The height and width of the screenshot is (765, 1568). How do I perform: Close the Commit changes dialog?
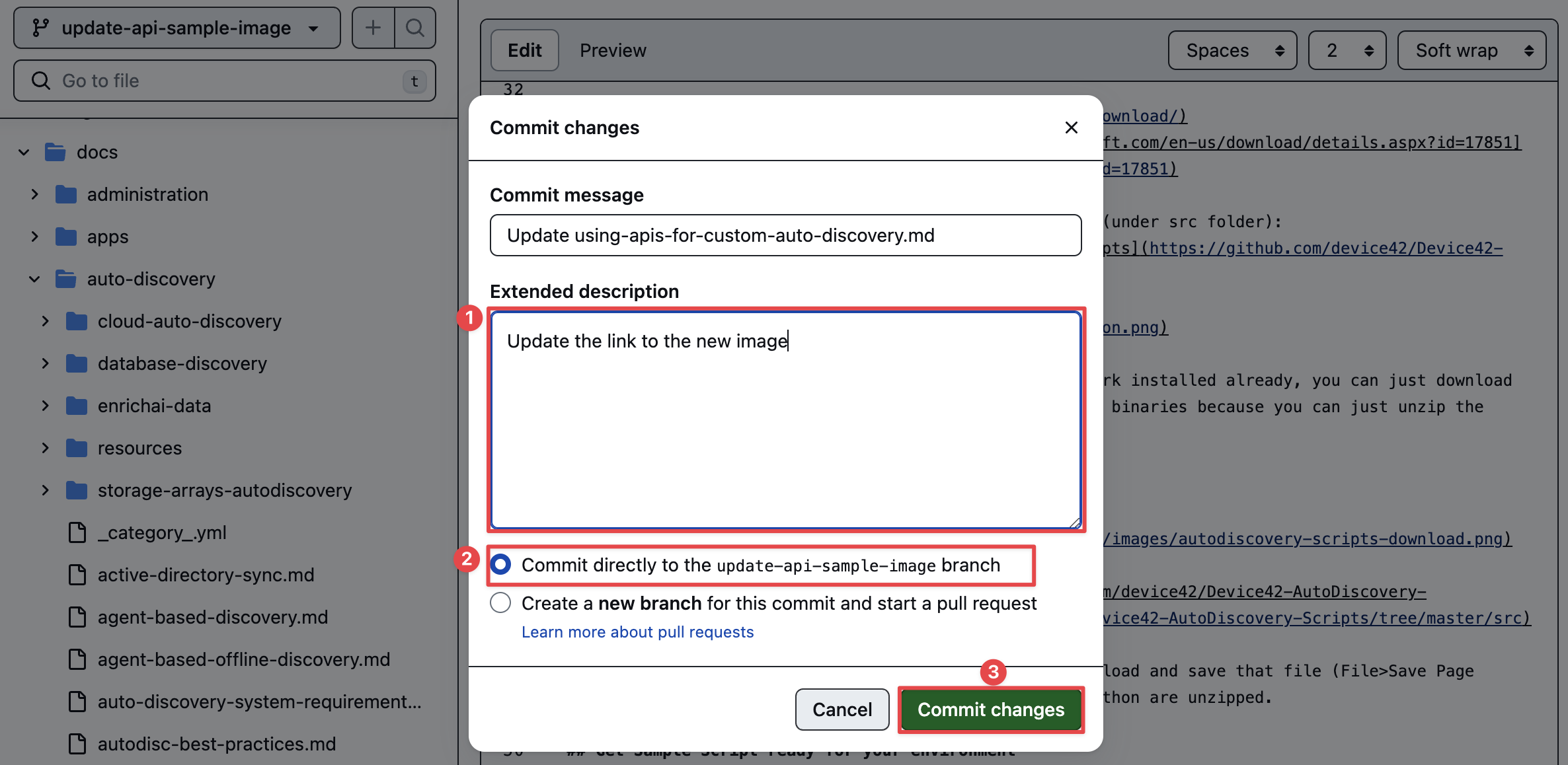1071,127
